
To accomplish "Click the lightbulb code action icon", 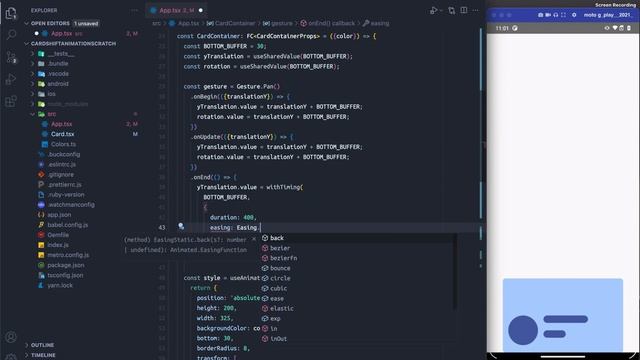I will pos(181,227).
